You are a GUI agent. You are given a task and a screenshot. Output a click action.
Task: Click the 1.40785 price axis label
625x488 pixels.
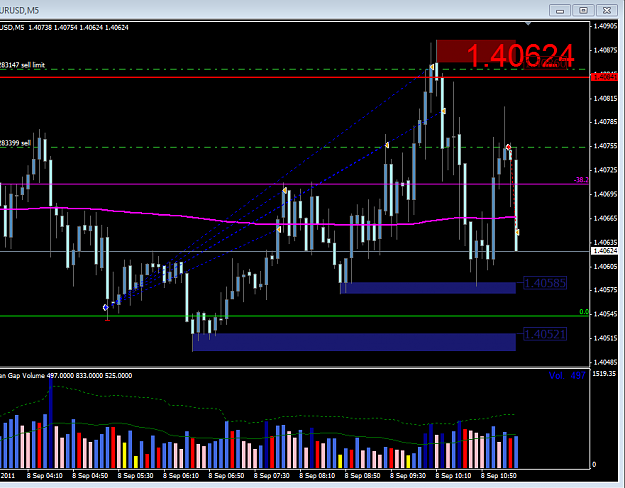click(605, 122)
